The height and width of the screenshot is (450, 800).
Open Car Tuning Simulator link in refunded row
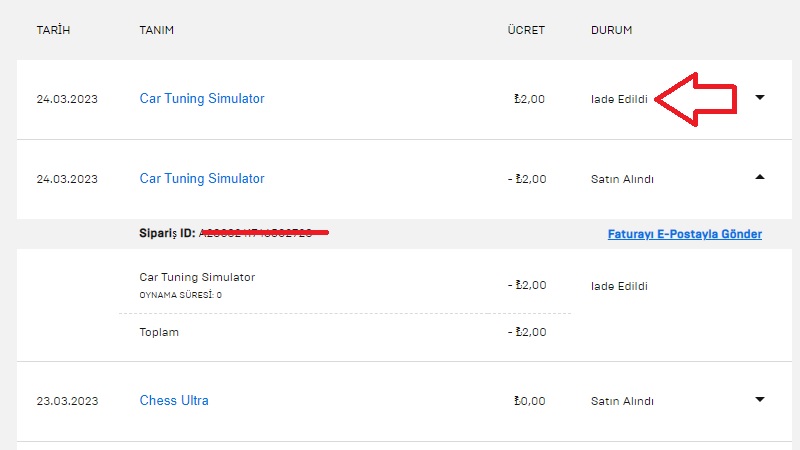tap(202, 99)
